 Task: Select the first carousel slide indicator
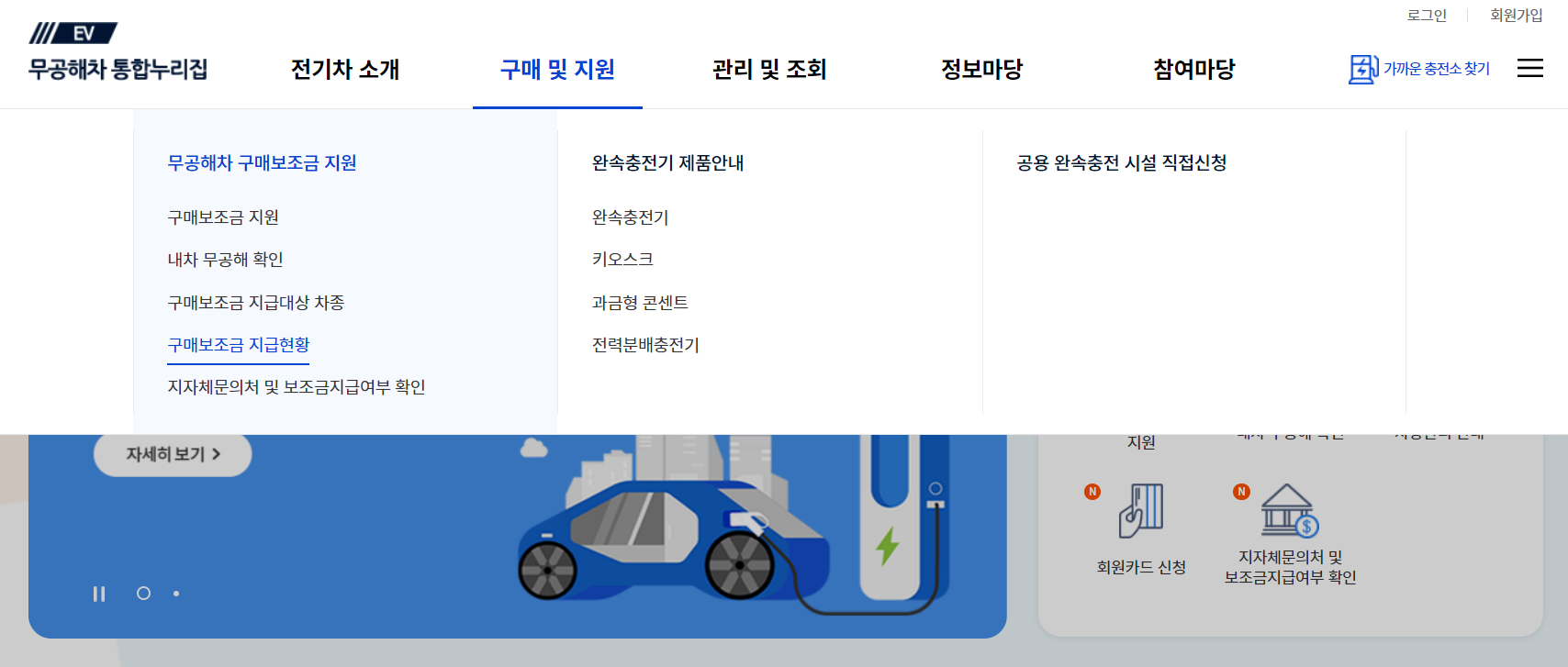click(144, 594)
